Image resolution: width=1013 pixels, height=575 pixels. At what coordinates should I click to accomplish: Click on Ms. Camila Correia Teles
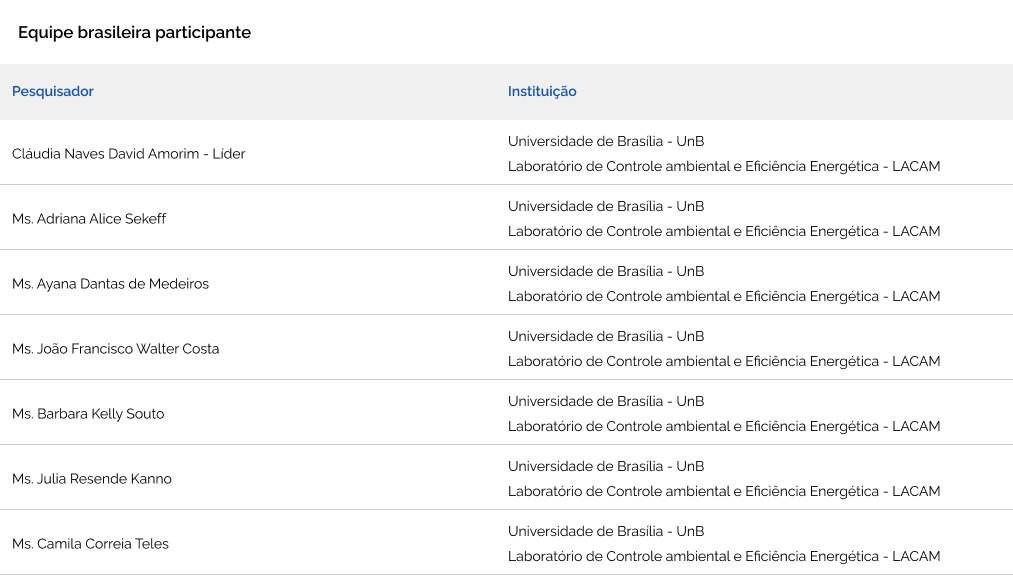pyautogui.click(x=90, y=544)
